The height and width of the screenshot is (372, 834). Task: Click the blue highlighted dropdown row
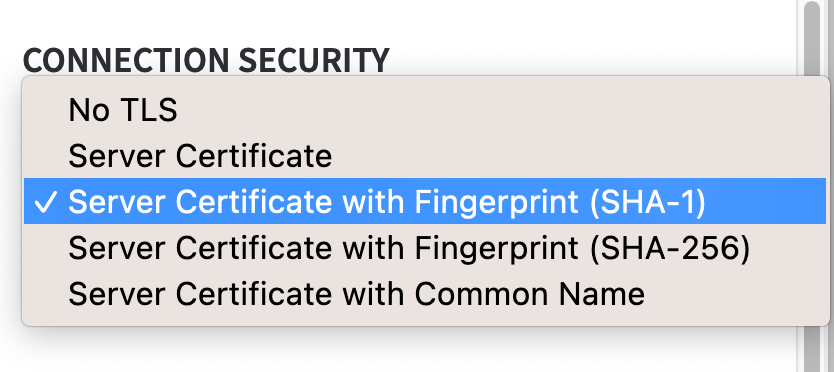[x=425, y=201]
